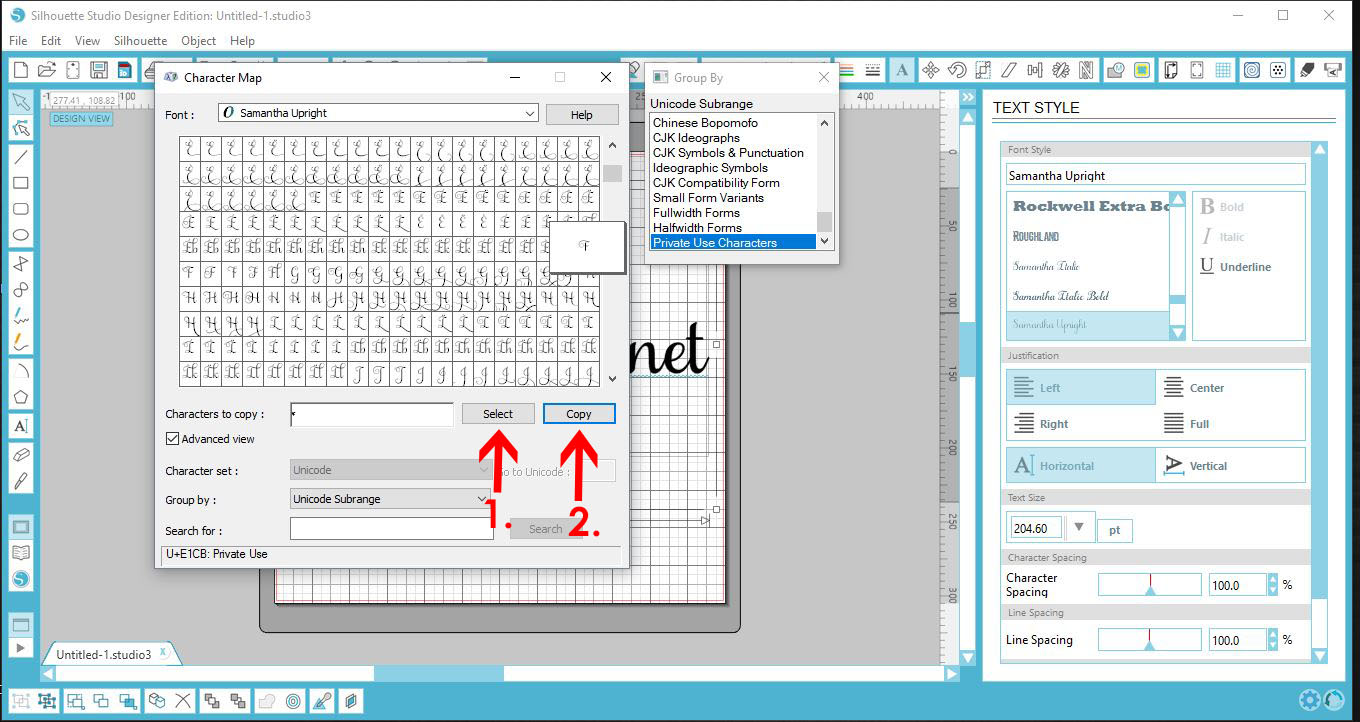This screenshot has width=1360, height=722.
Task: Toggle Underline text style
Action: point(1236,267)
